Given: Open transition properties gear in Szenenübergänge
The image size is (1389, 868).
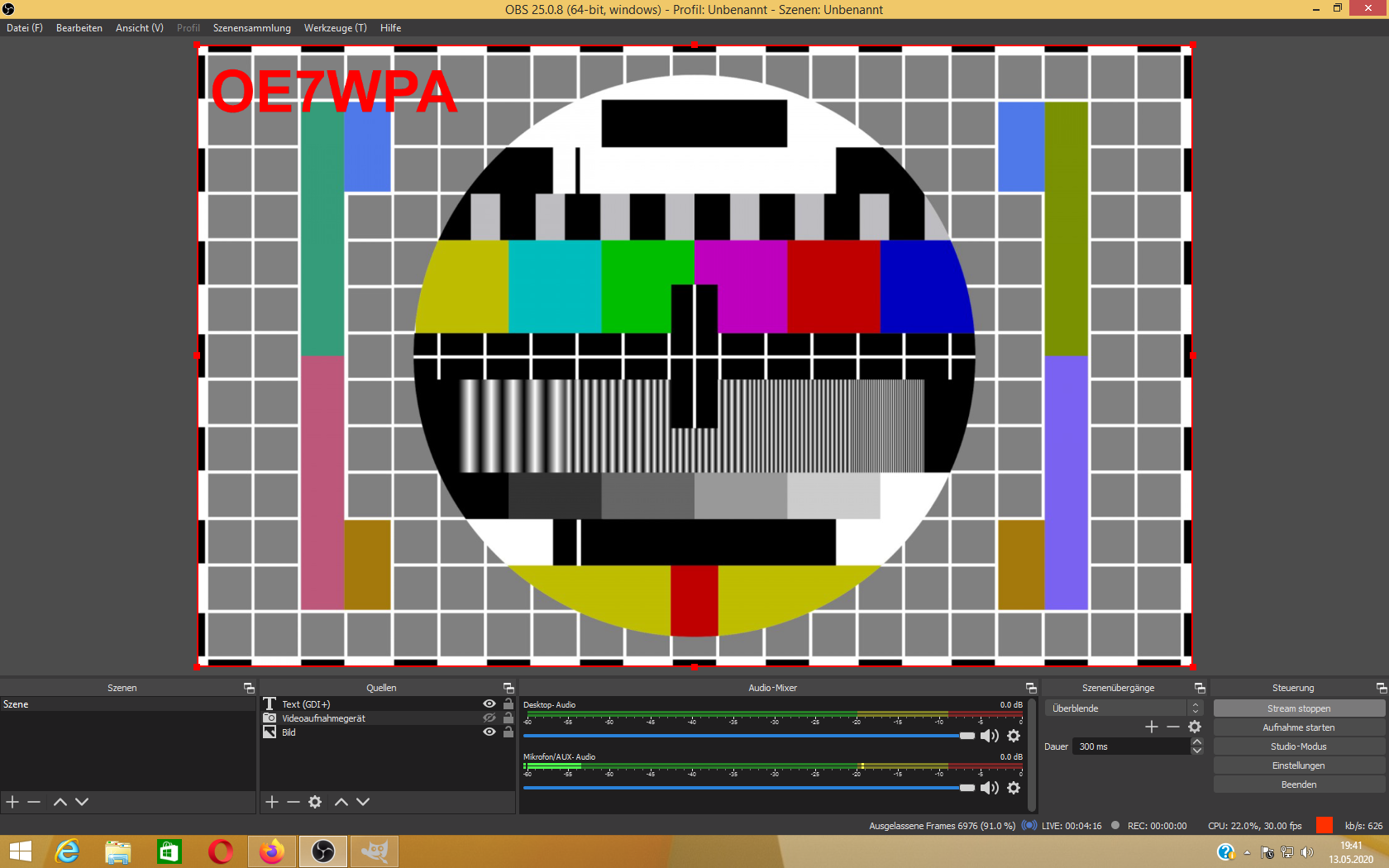Looking at the screenshot, I should pos(1195,727).
